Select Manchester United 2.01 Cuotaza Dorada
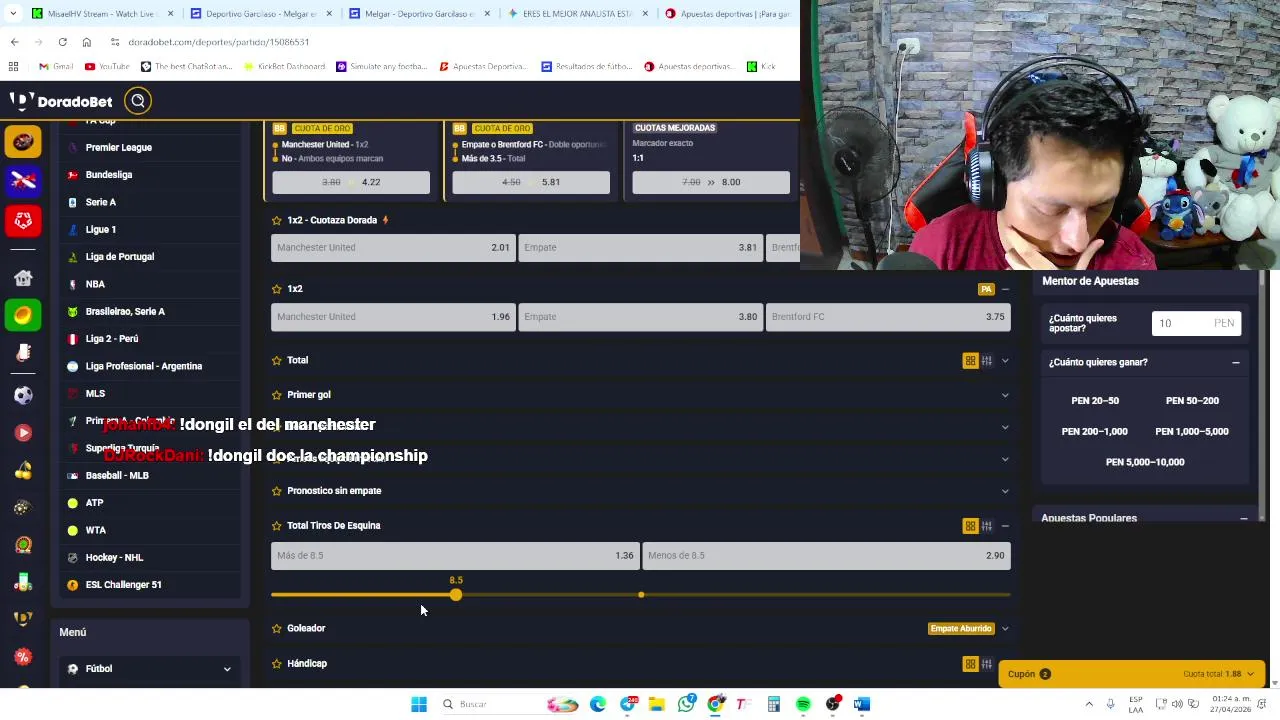This screenshot has height=720, width=1280. pos(393,247)
